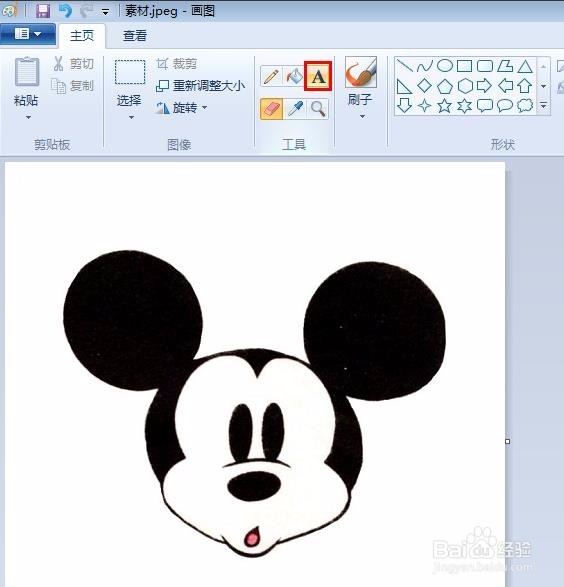564x587 pixels.
Task: Choose the Rounded rectangle shape
Action: point(485,66)
